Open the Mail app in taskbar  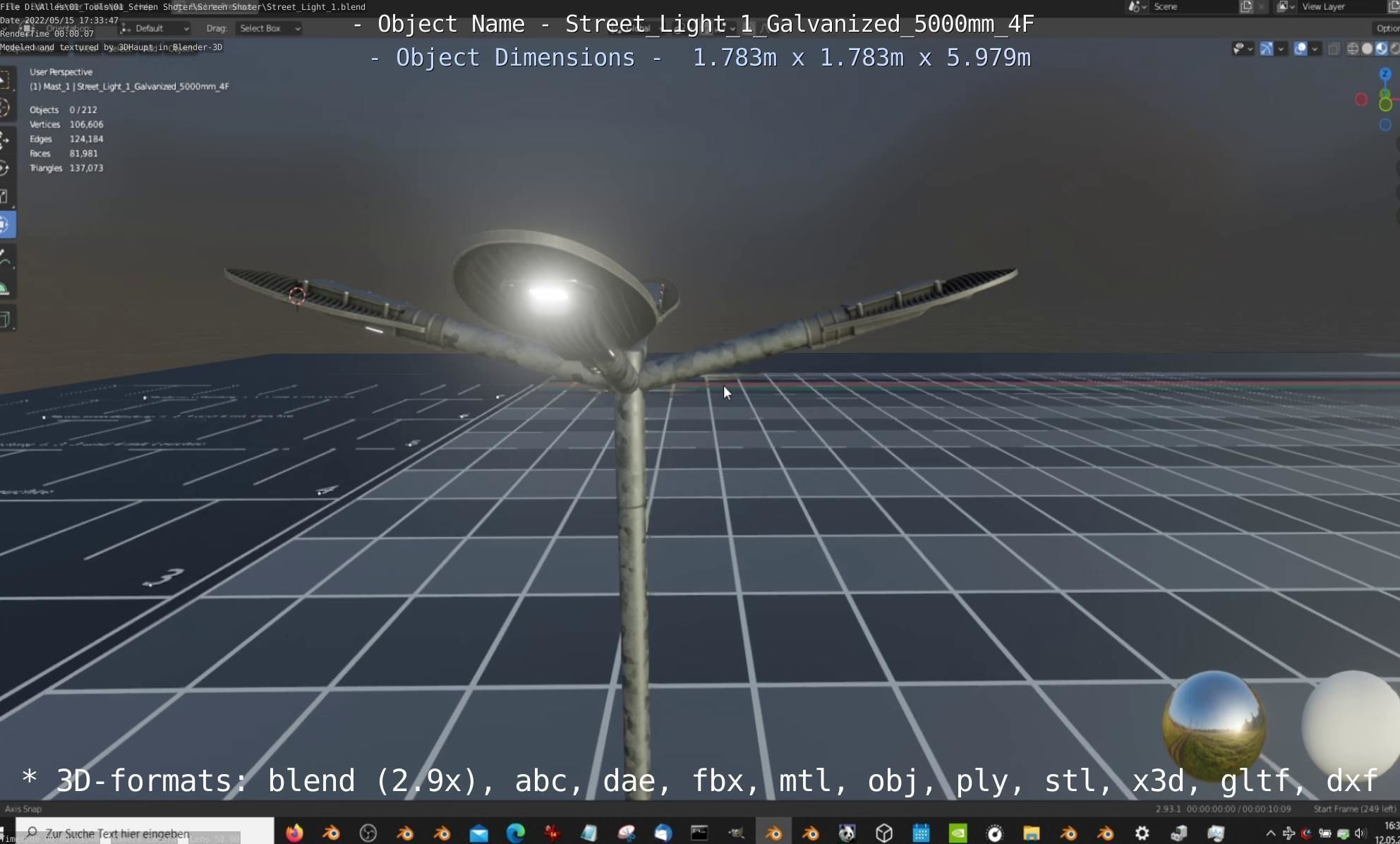coord(479,833)
